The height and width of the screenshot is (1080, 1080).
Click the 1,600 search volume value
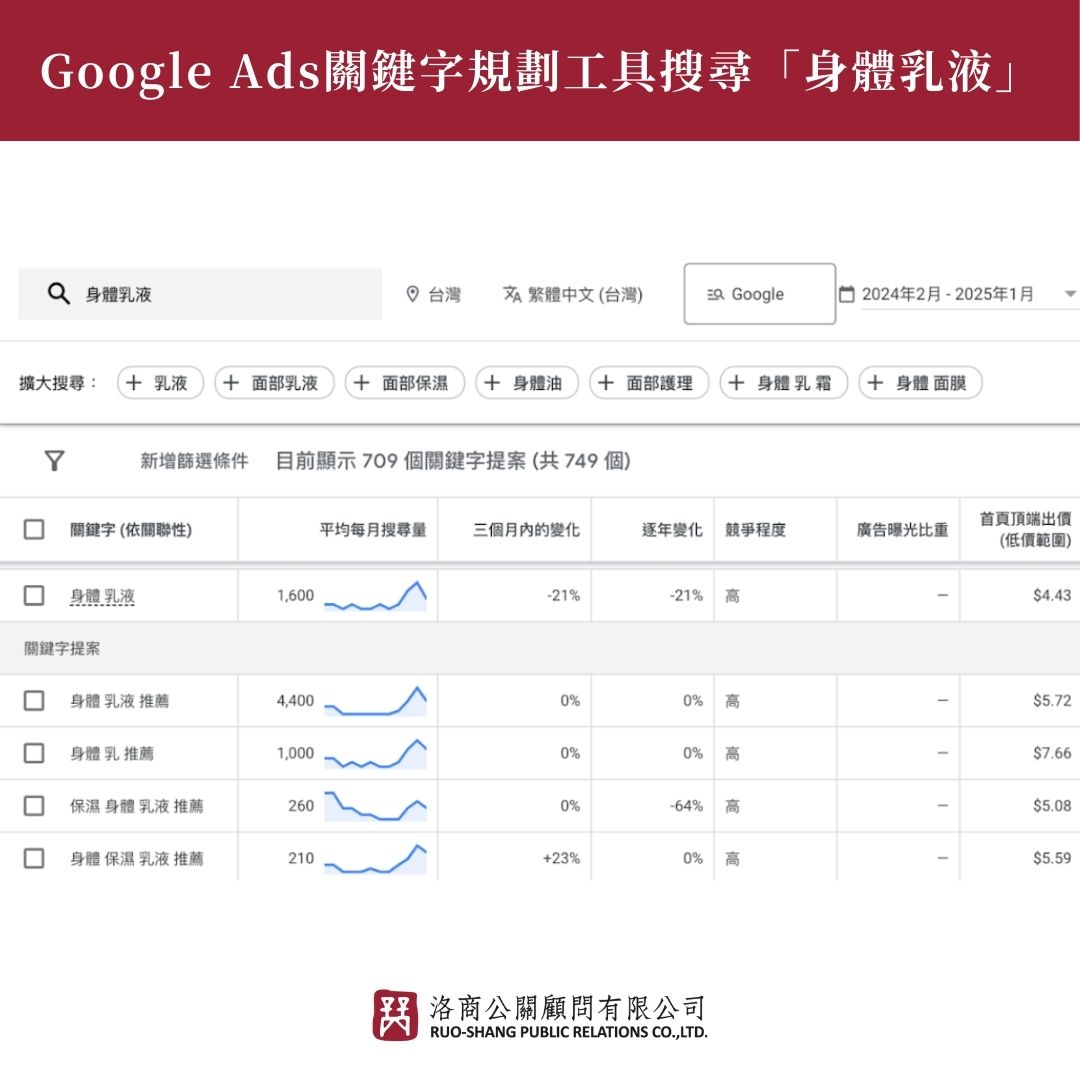click(x=295, y=596)
